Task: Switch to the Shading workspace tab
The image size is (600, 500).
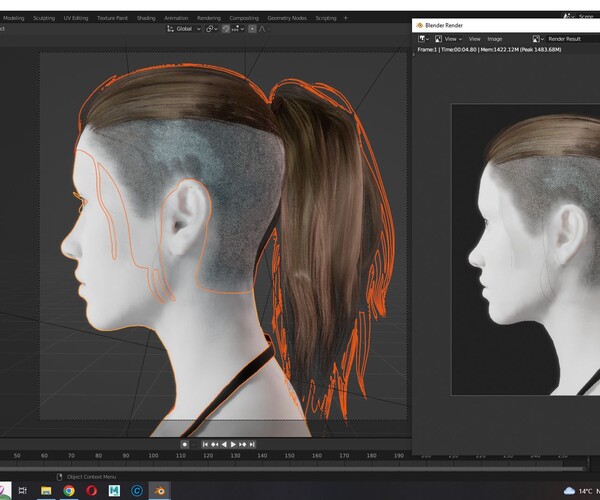Action: point(146,18)
